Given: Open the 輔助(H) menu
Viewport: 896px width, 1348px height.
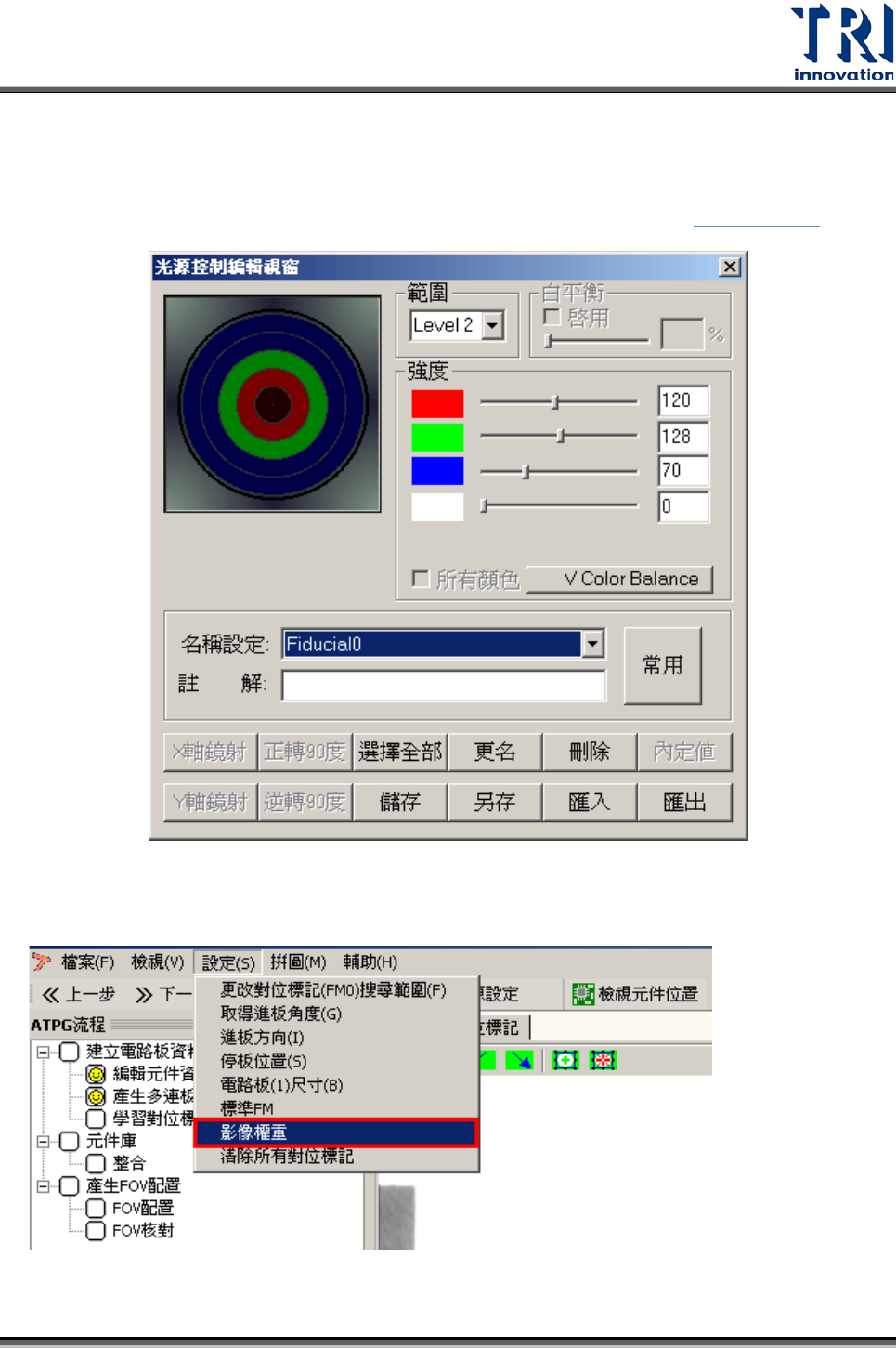Looking at the screenshot, I should [370, 962].
